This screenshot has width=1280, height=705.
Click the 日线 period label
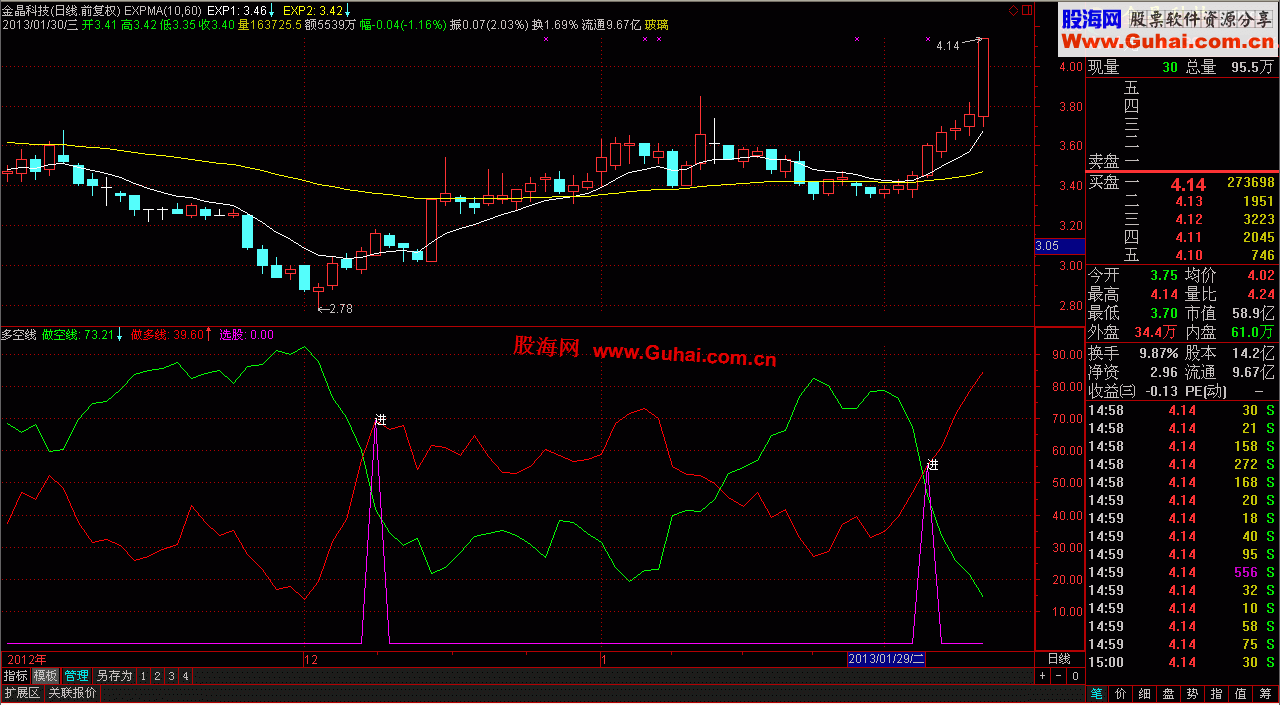(1059, 659)
